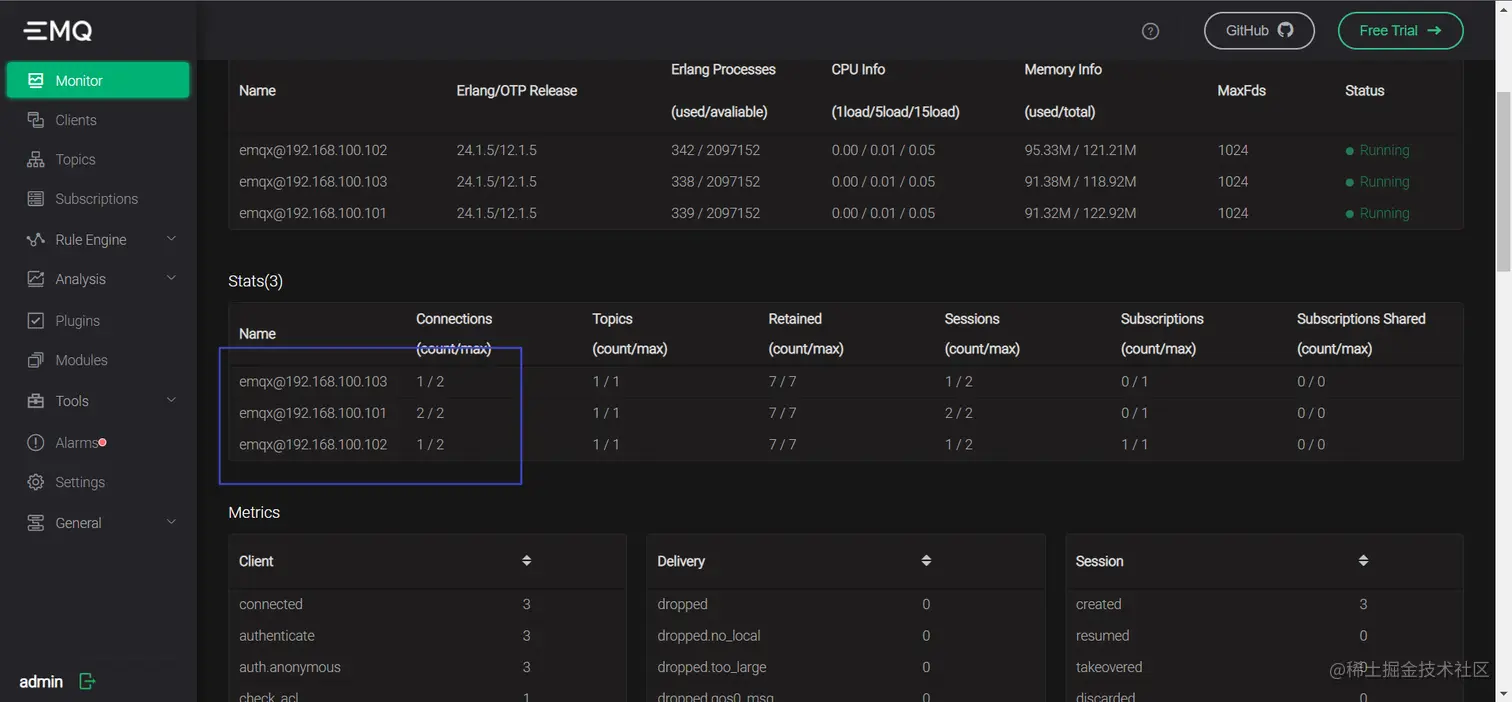The width and height of the screenshot is (1512, 702).
Task: Select node emqx@192.168.100.102 in nodes table
Action: pos(313,151)
